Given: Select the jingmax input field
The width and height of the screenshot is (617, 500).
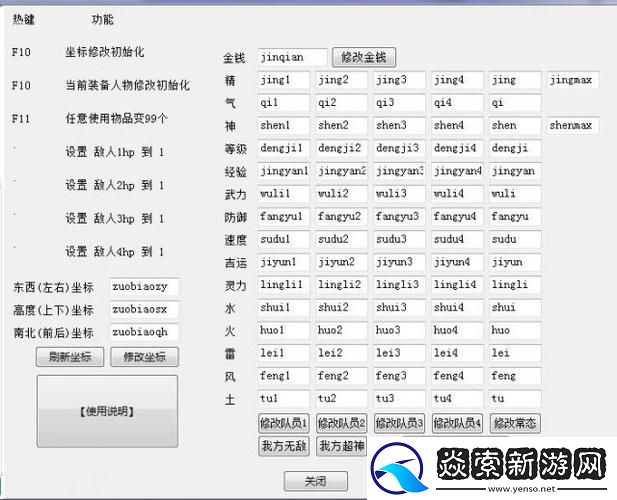Looking at the screenshot, I should (573, 80).
